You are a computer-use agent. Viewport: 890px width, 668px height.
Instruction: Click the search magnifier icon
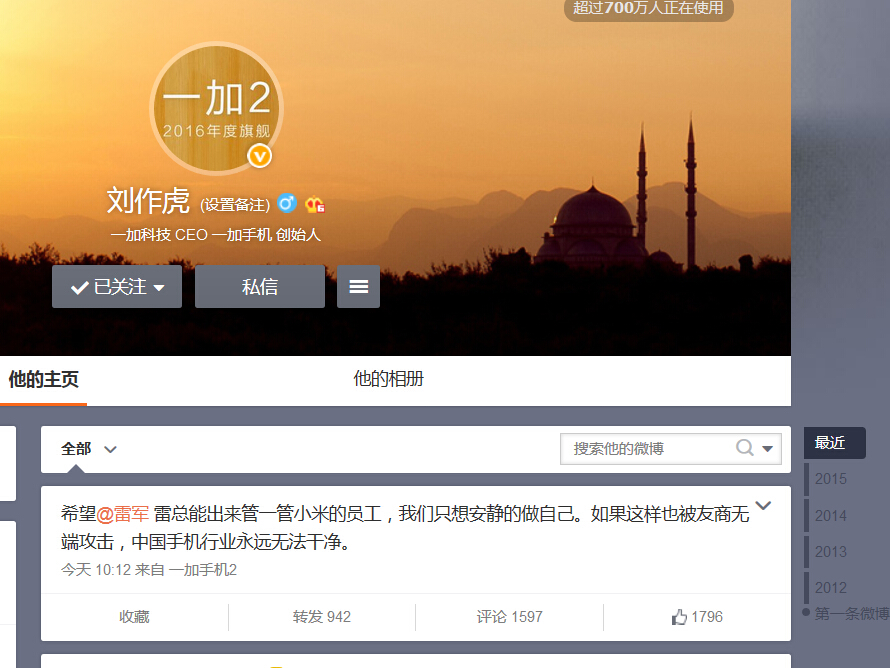click(745, 448)
